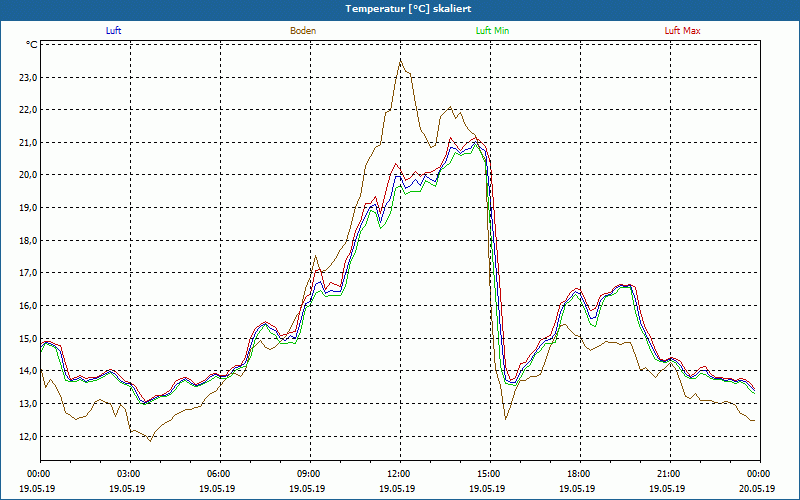Click the '13,0' y-axis value
The image size is (800, 500).
coord(28,404)
